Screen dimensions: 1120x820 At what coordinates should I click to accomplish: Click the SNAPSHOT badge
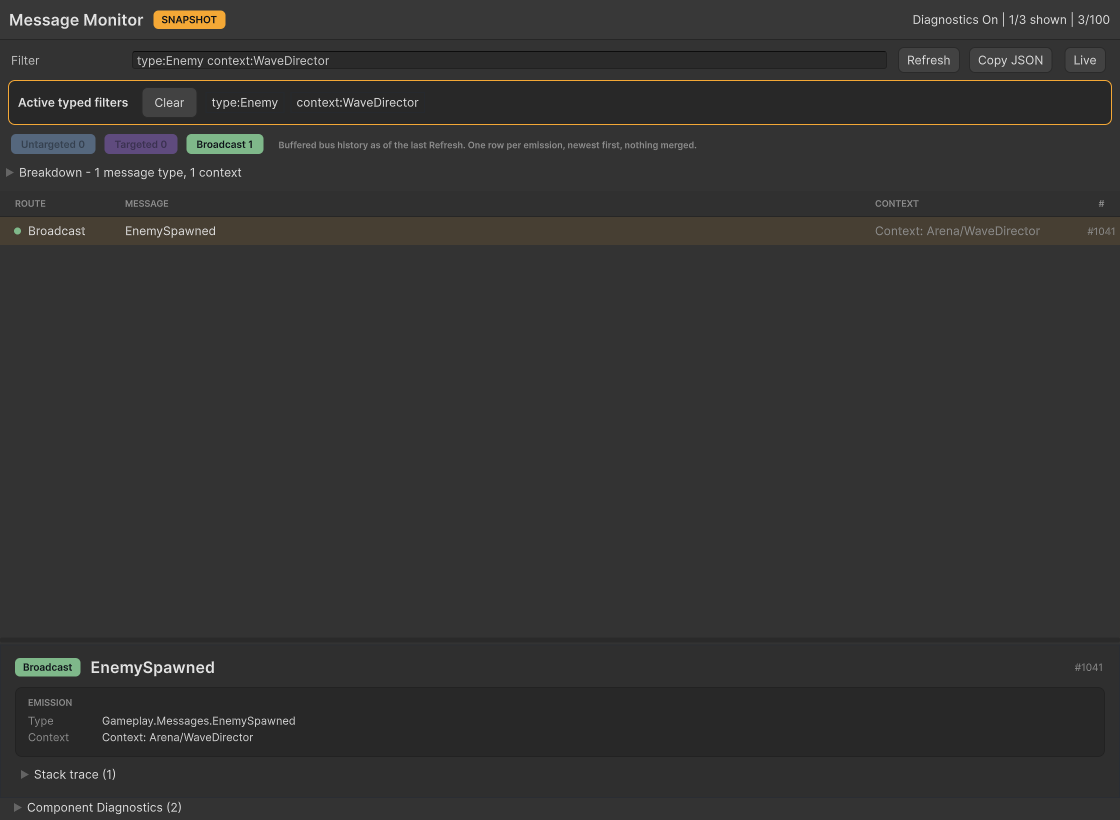click(x=189, y=20)
